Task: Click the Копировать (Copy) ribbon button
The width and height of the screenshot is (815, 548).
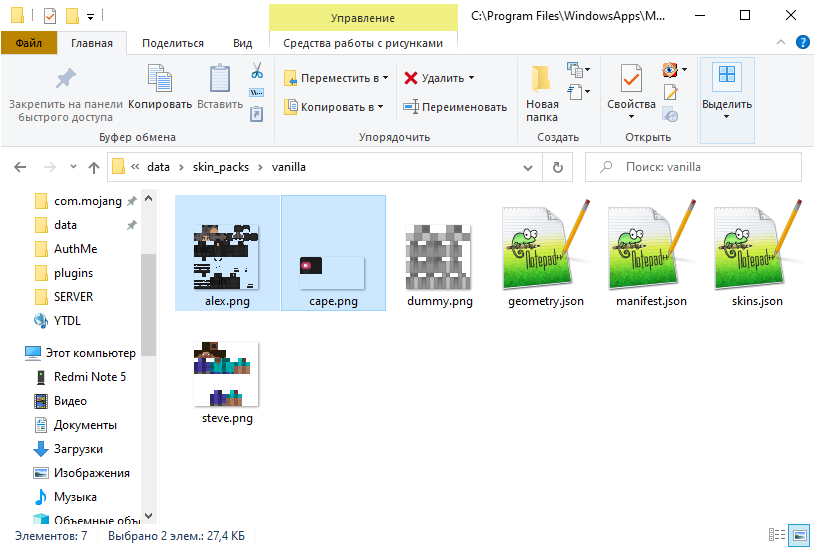Action: tap(160, 87)
